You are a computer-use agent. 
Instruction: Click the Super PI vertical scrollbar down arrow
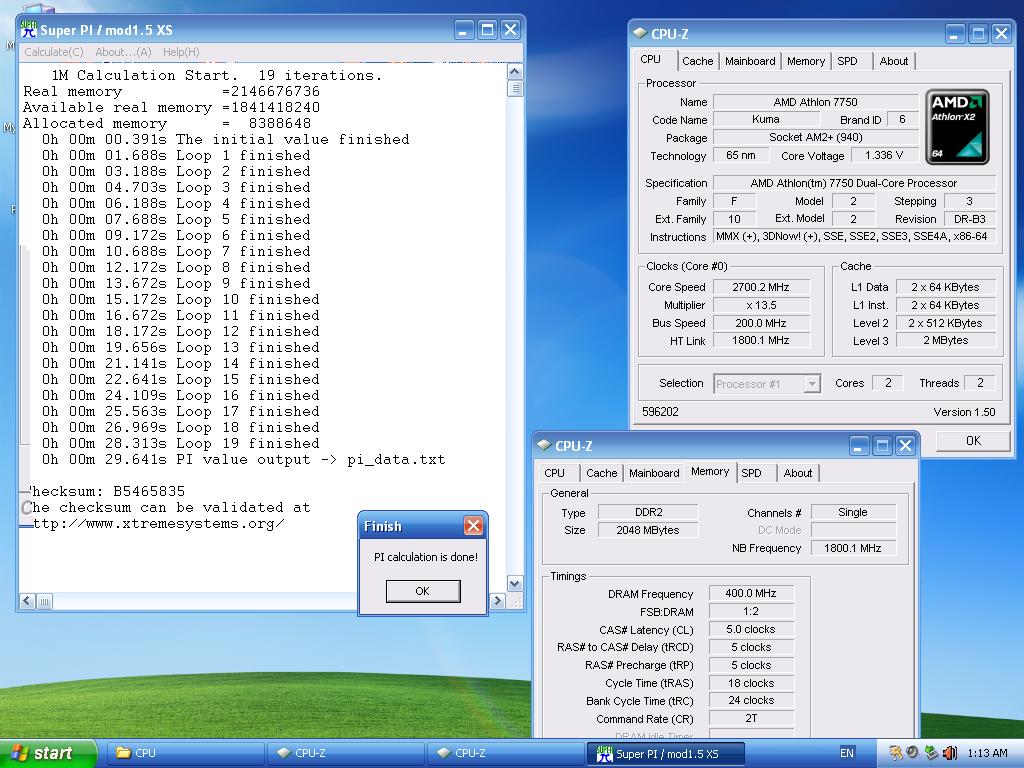tap(515, 584)
